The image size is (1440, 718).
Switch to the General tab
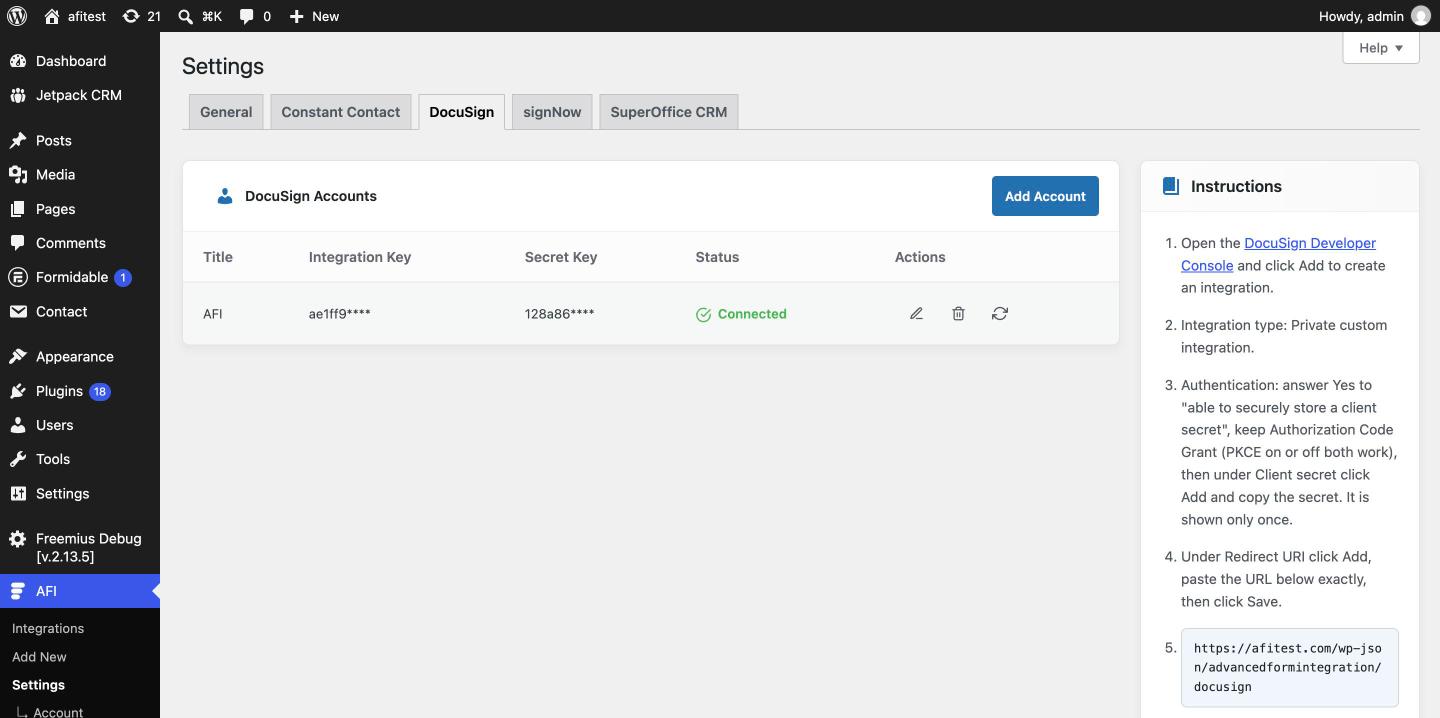226,112
